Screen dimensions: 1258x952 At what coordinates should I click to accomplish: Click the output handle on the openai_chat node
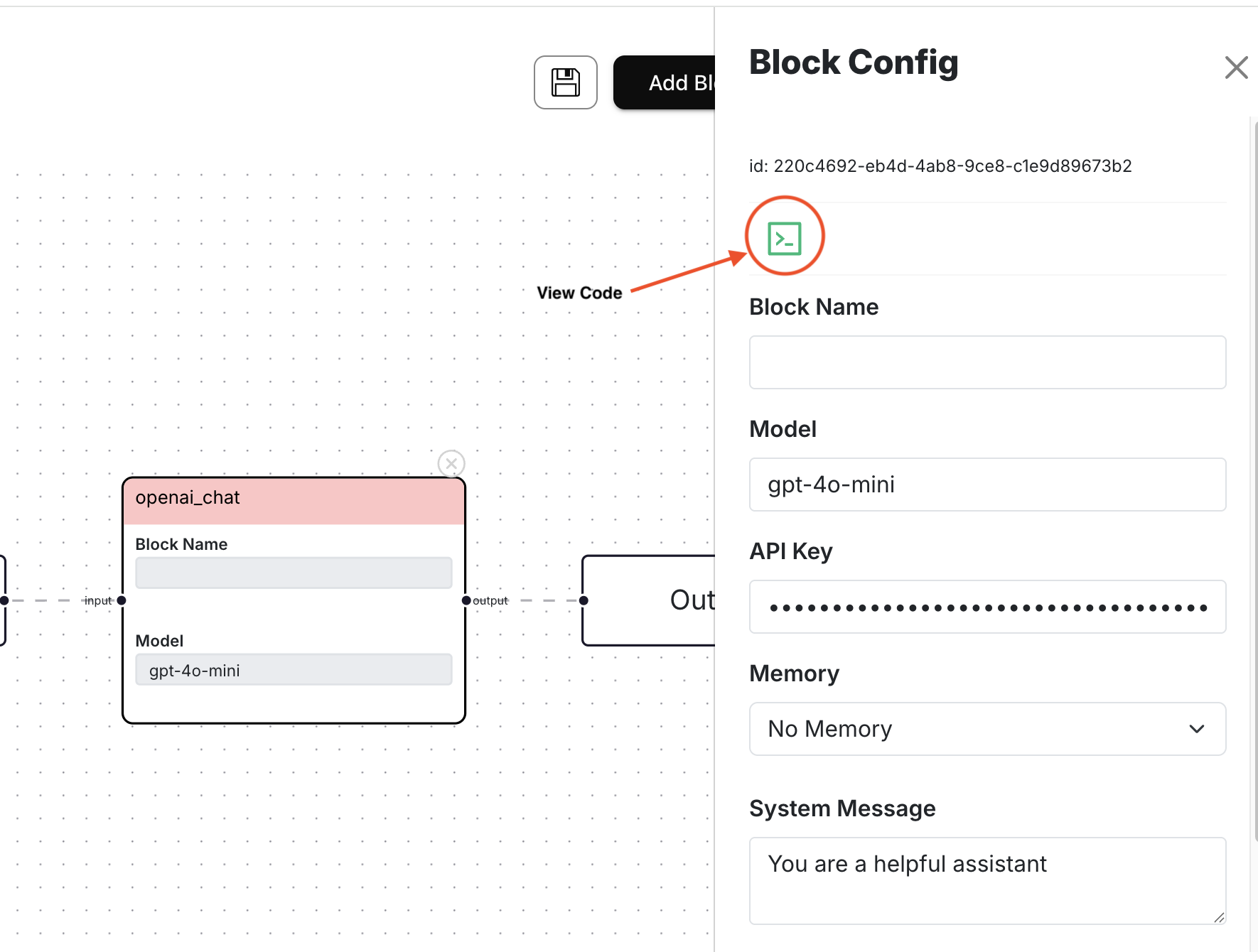[x=466, y=600]
